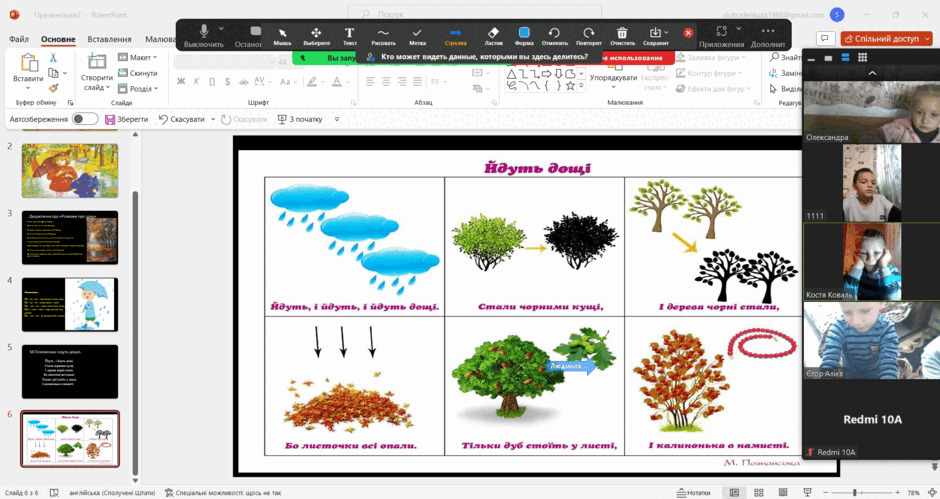Start slideshow З початку

click(300, 119)
